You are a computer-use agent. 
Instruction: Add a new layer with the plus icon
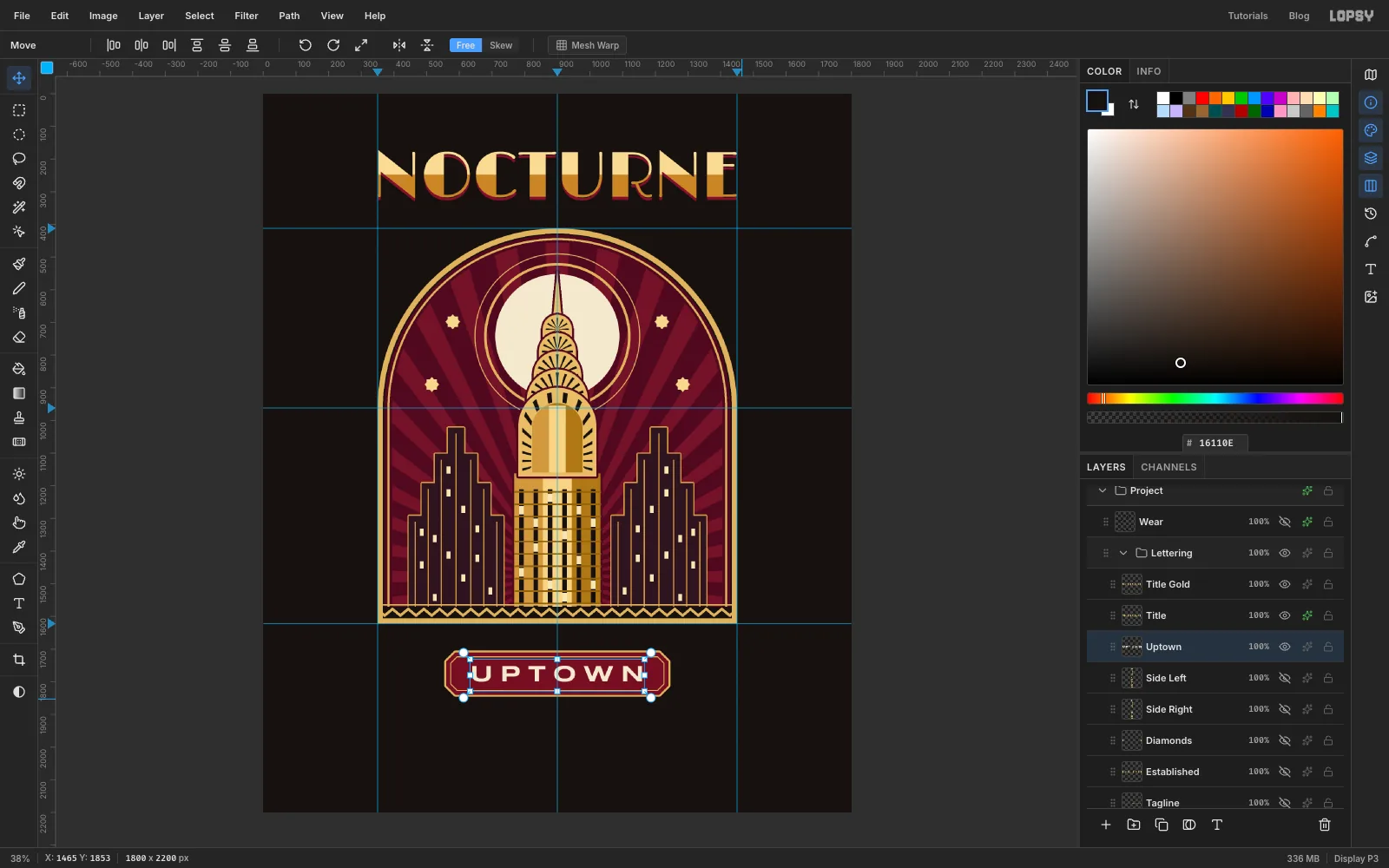coord(1106,825)
